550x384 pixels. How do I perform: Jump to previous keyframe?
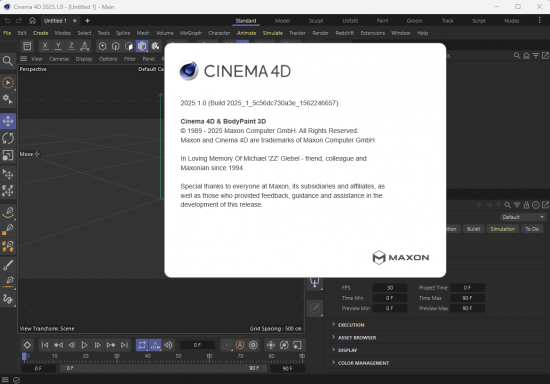(58, 345)
